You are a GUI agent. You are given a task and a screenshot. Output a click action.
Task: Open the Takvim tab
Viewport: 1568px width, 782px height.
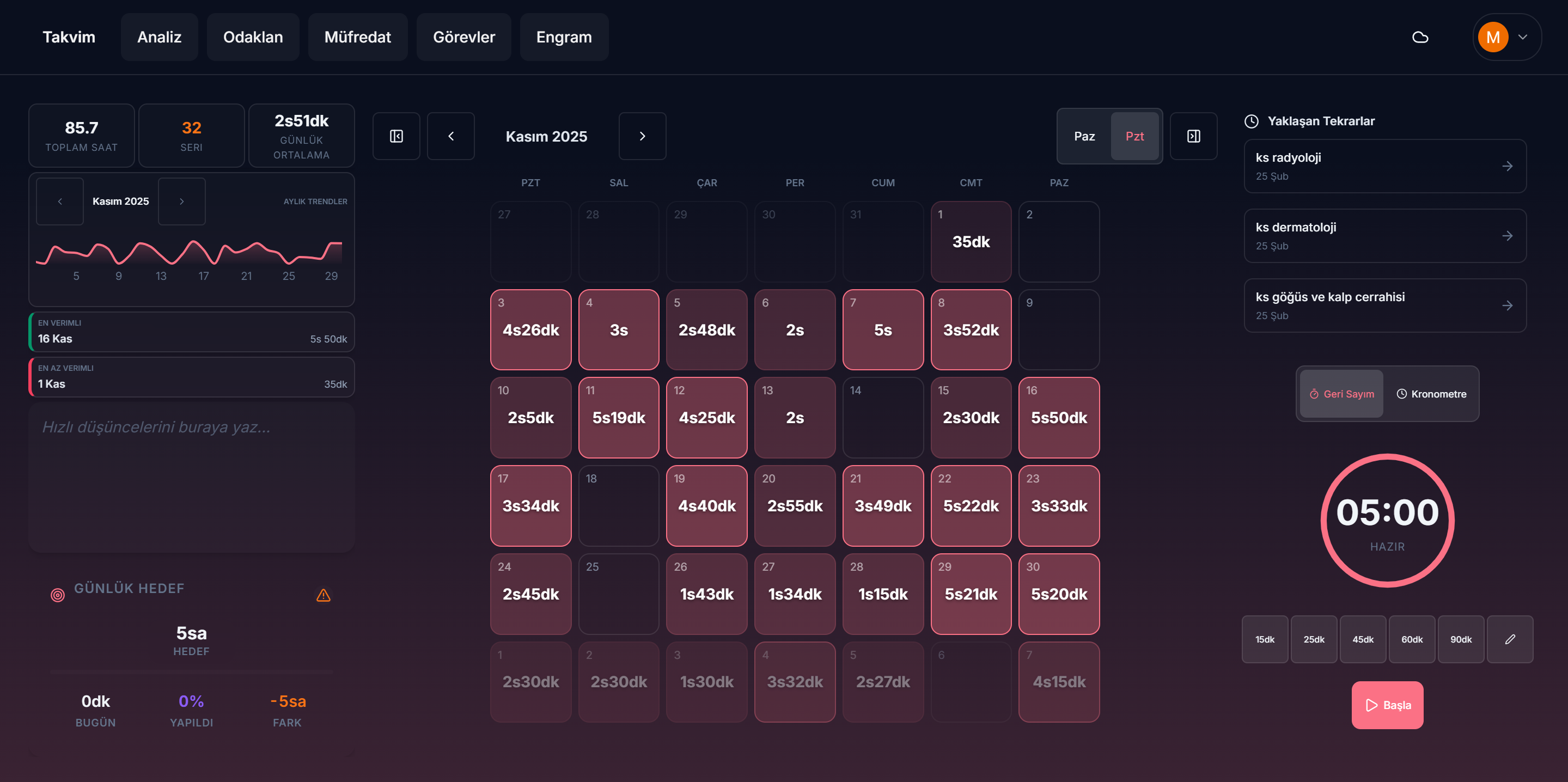coord(69,37)
